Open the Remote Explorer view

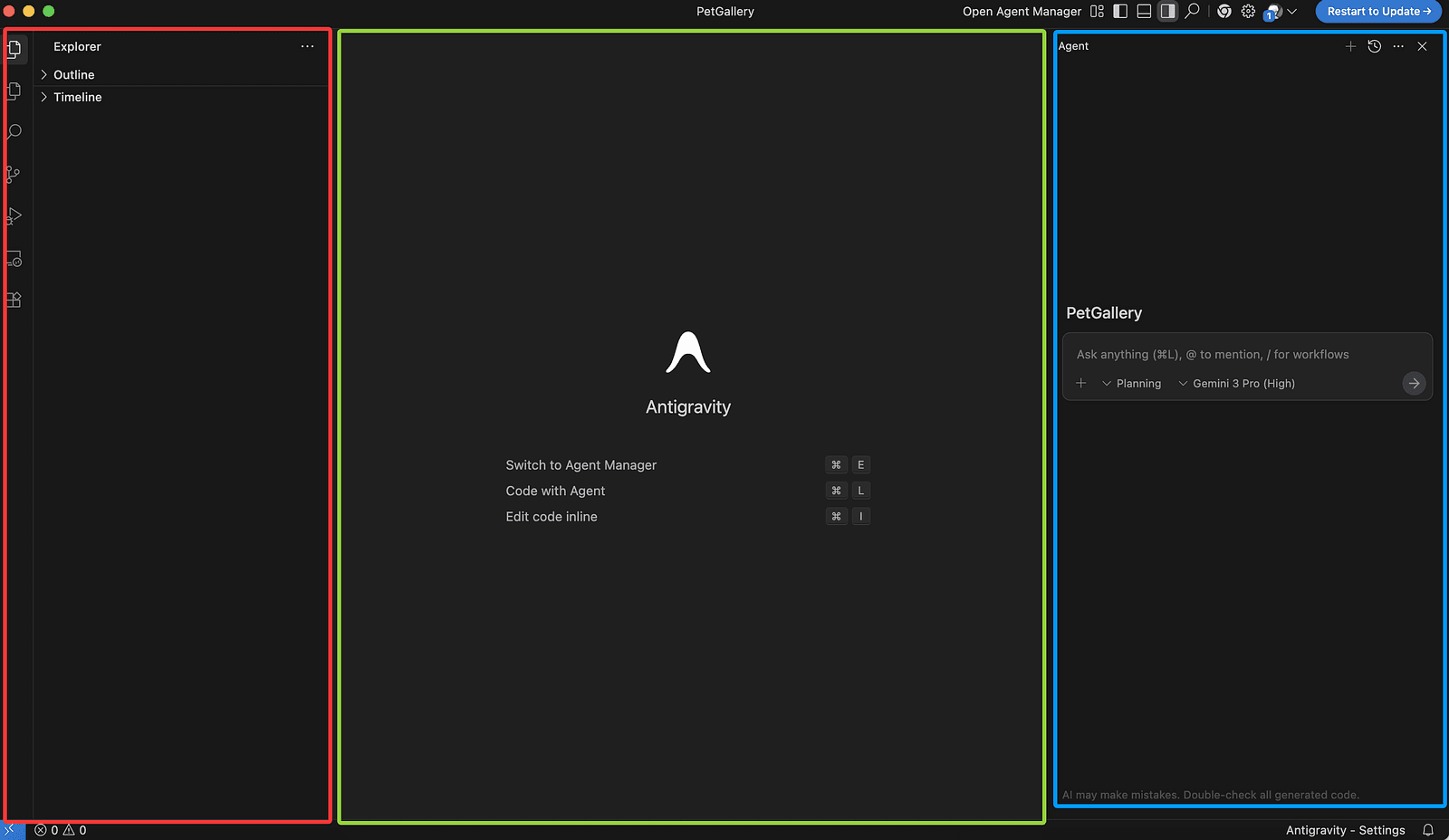click(x=14, y=259)
